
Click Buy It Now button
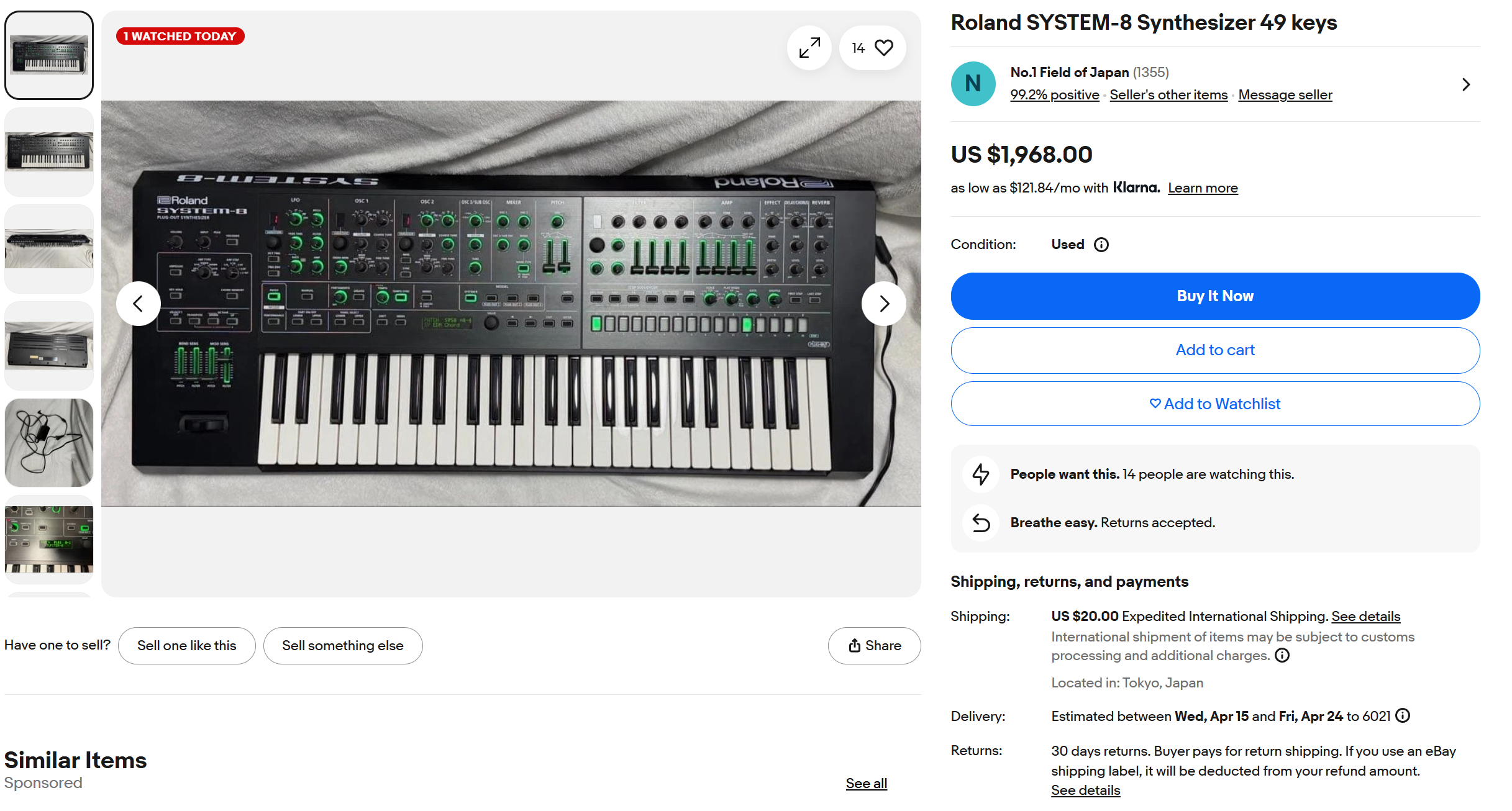pos(1214,296)
